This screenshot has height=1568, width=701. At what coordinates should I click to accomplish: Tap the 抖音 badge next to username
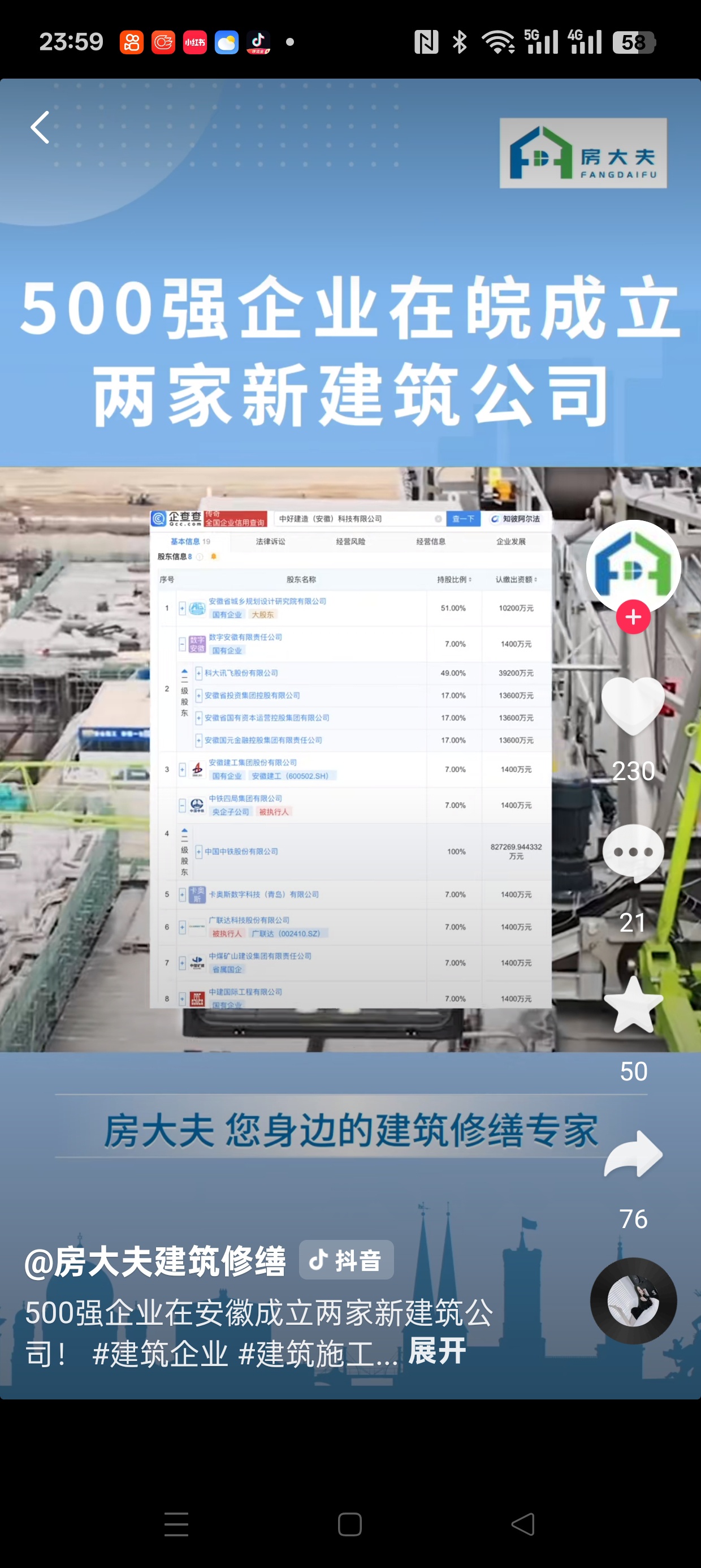[x=346, y=1259]
